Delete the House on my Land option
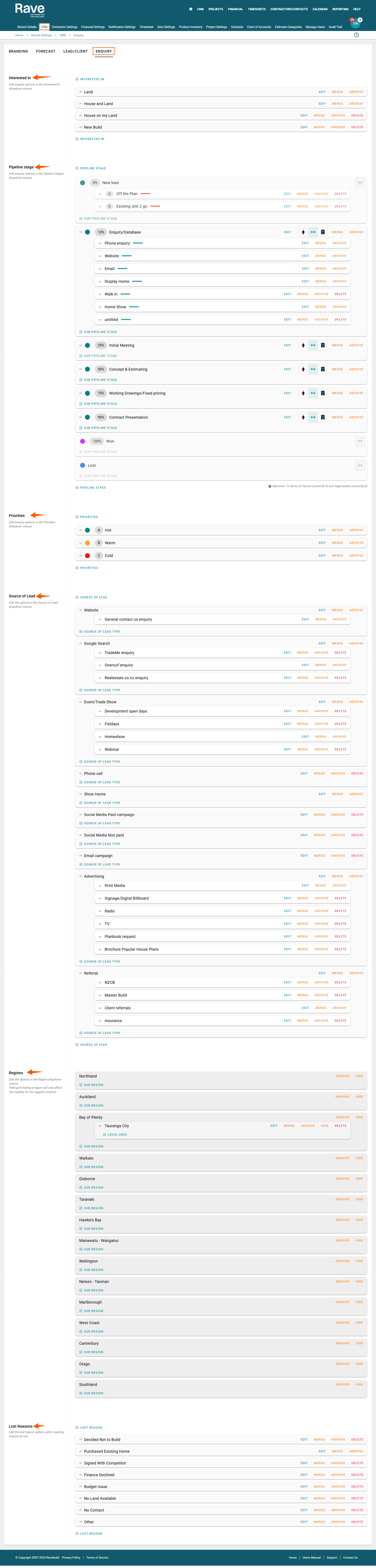The width and height of the screenshot is (376, 1568). point(357,116)
